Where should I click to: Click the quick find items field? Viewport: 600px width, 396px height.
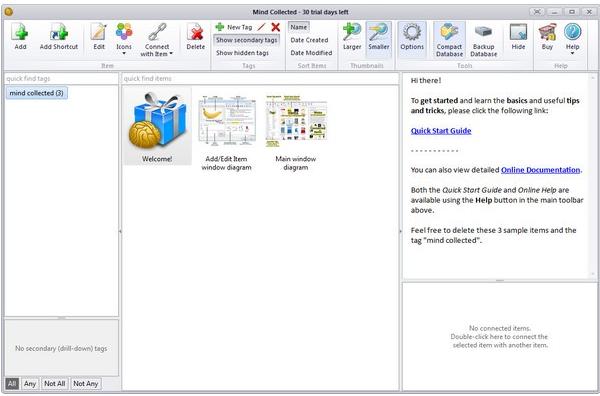click(260, 78)
